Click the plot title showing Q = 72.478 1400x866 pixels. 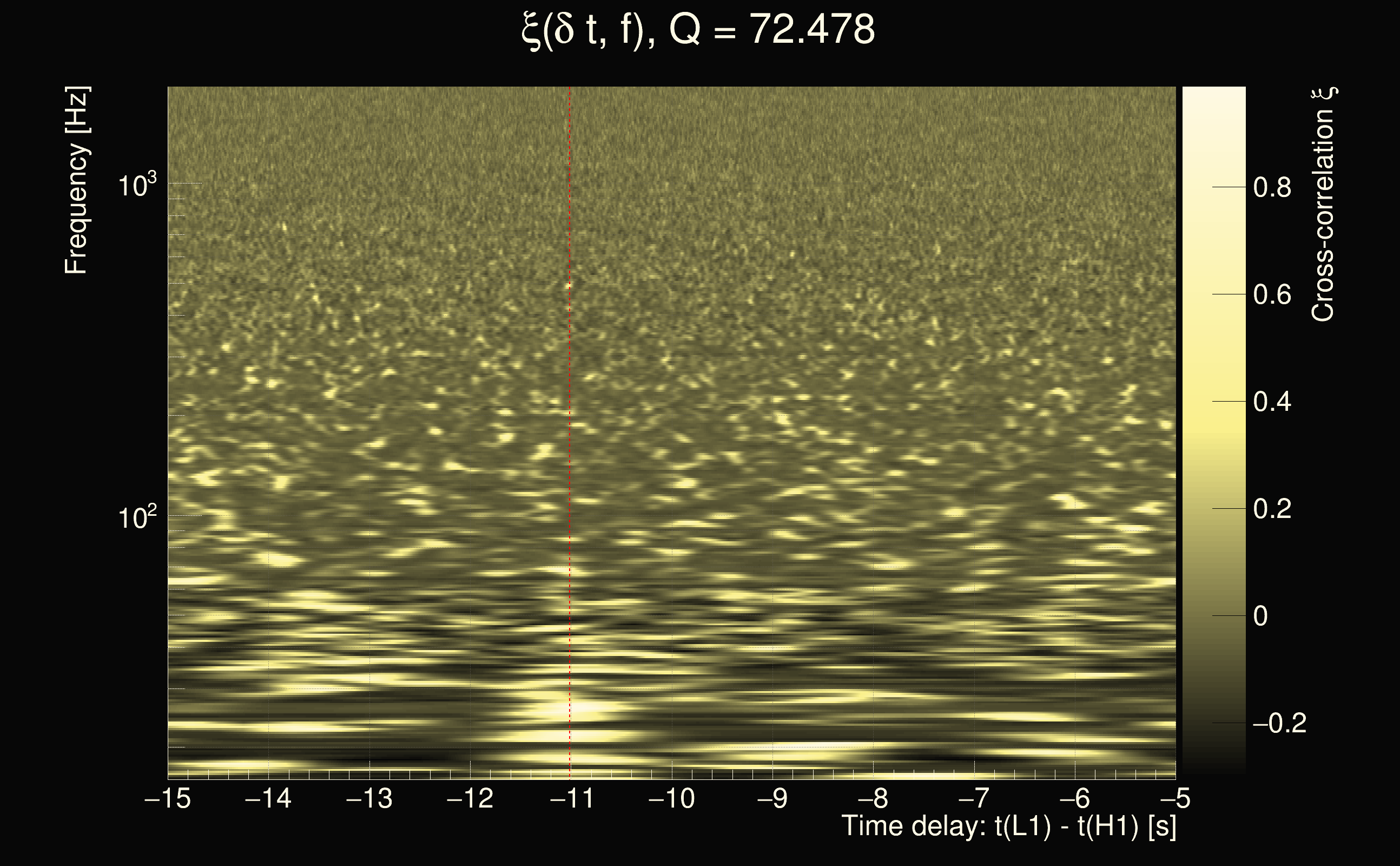click(x=698, y=30)
